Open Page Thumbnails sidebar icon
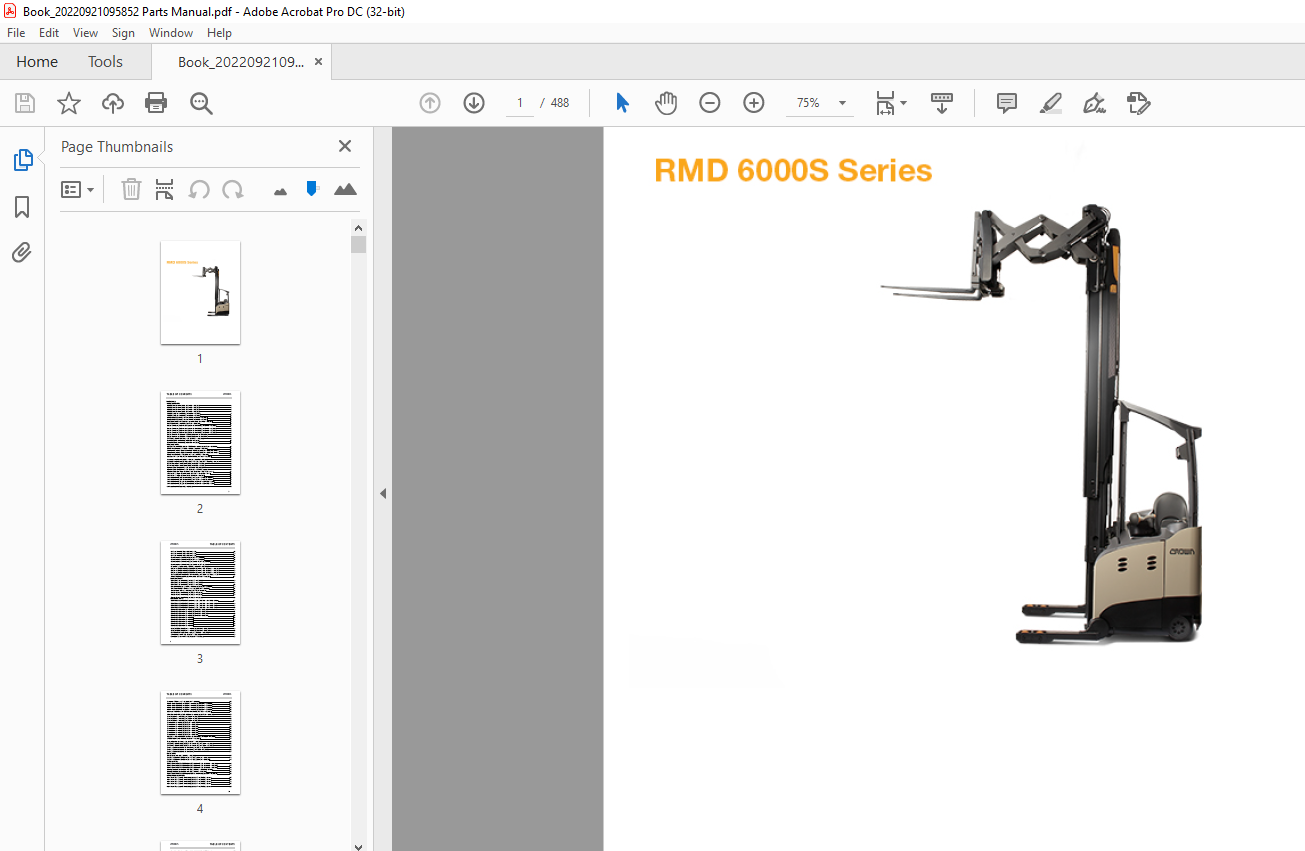Image resolution: width=1305 pixels, height=851 pixels. coord(22,160)
